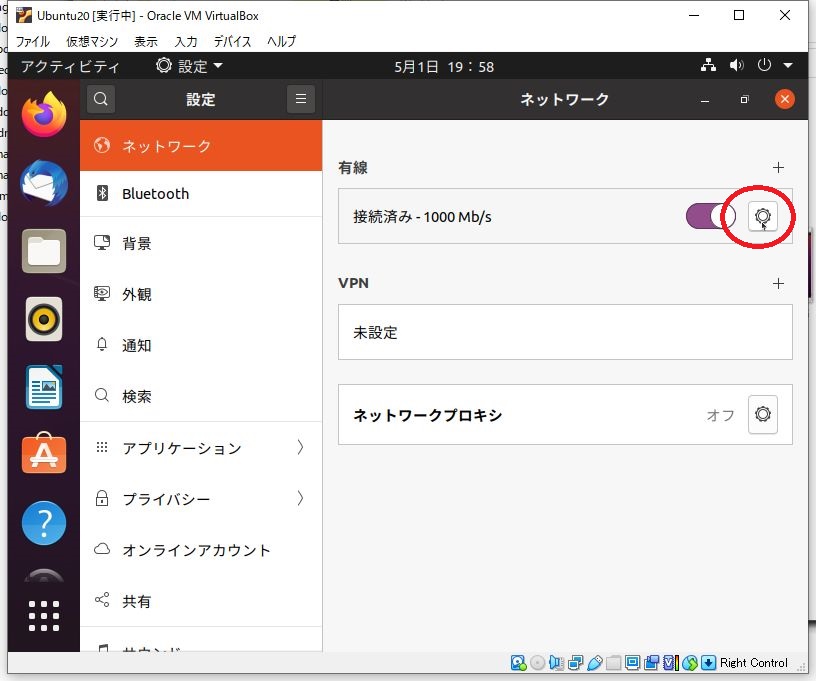Click the hard disk indicator in VirtualBox status bar
The image size is (816, 681).
519,663
